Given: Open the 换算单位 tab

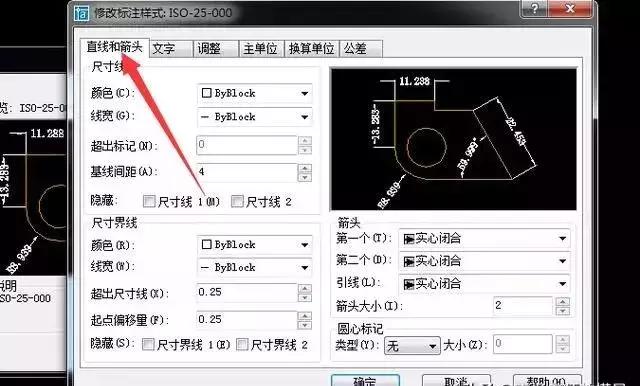Looking at the screenshot, I should [x=311, y=49].
